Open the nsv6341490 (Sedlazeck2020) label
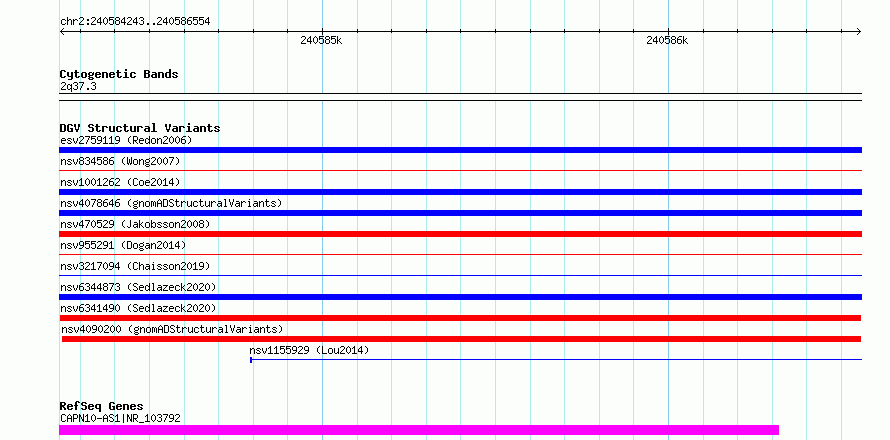890x440 pixels. coord(138,308)
